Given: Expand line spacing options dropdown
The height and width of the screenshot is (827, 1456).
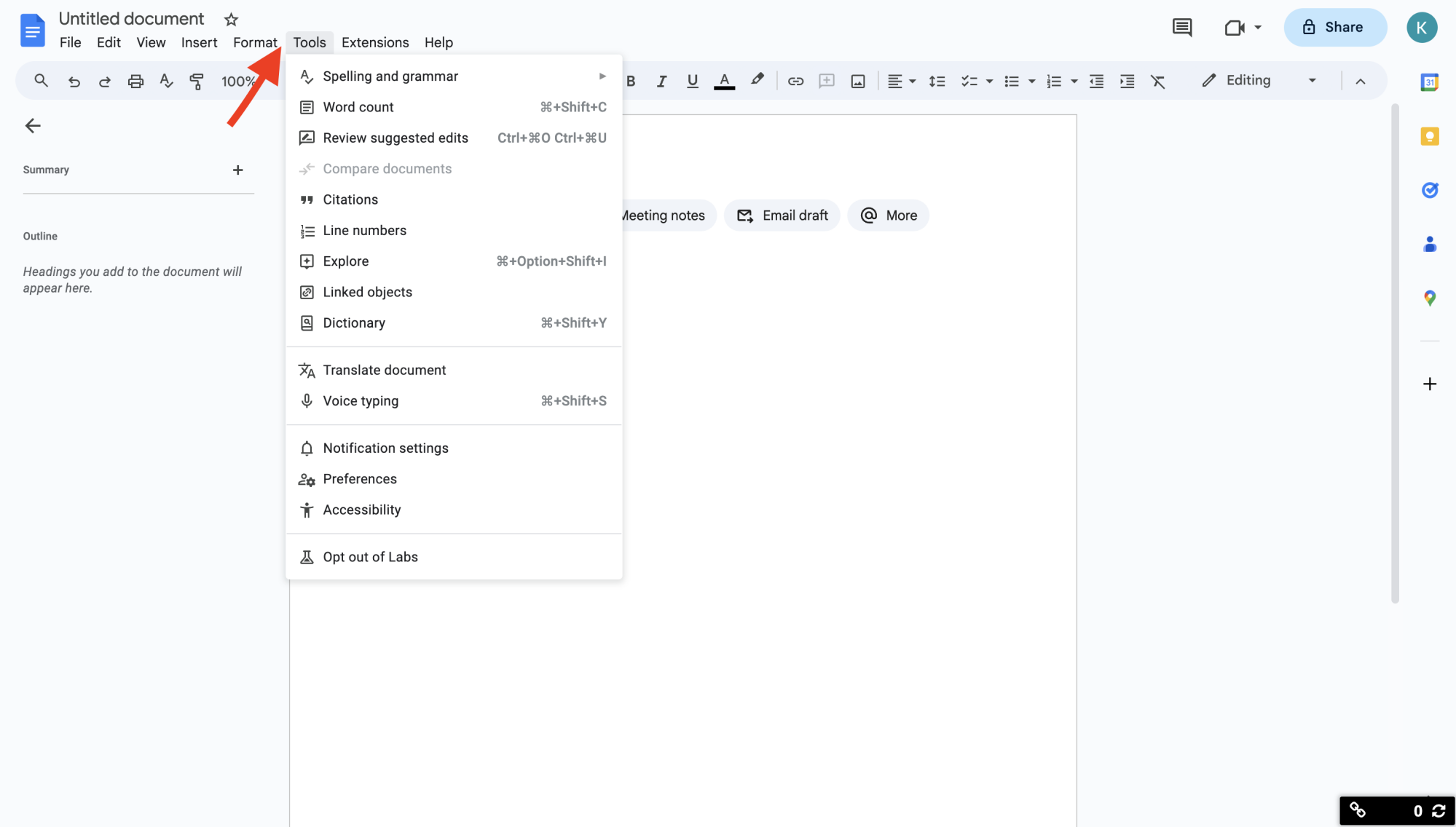Looking at the screenshot, I should coord(936,80).
